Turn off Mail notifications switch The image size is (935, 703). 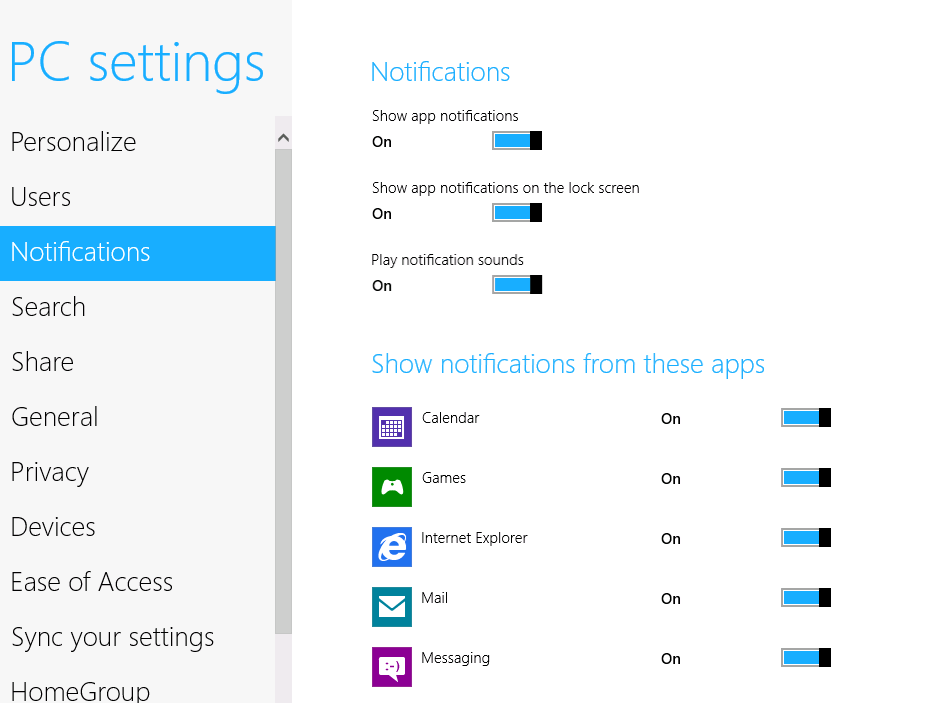tap(806, 597)
